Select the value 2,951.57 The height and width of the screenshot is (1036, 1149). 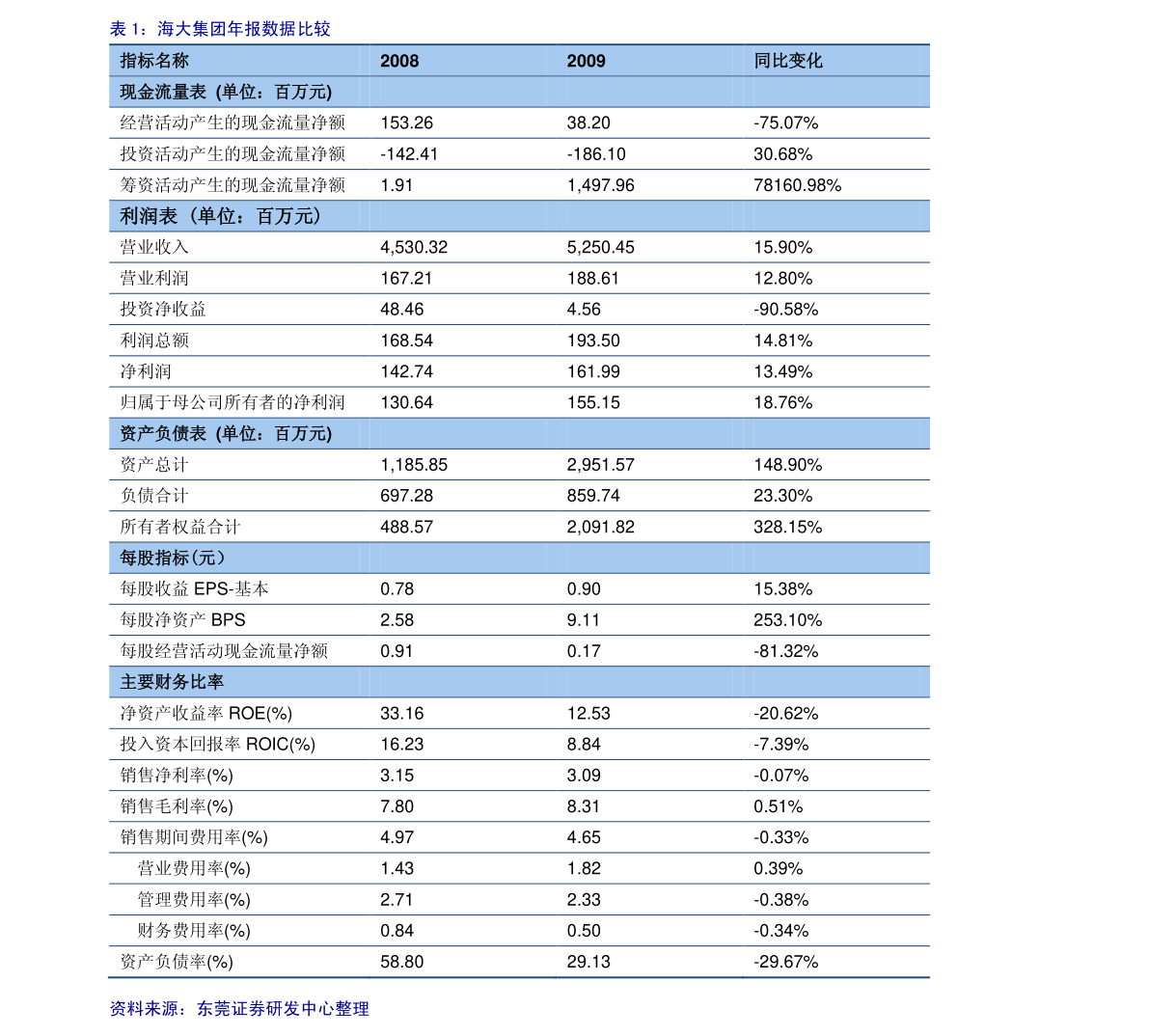[x=601, y=465]
